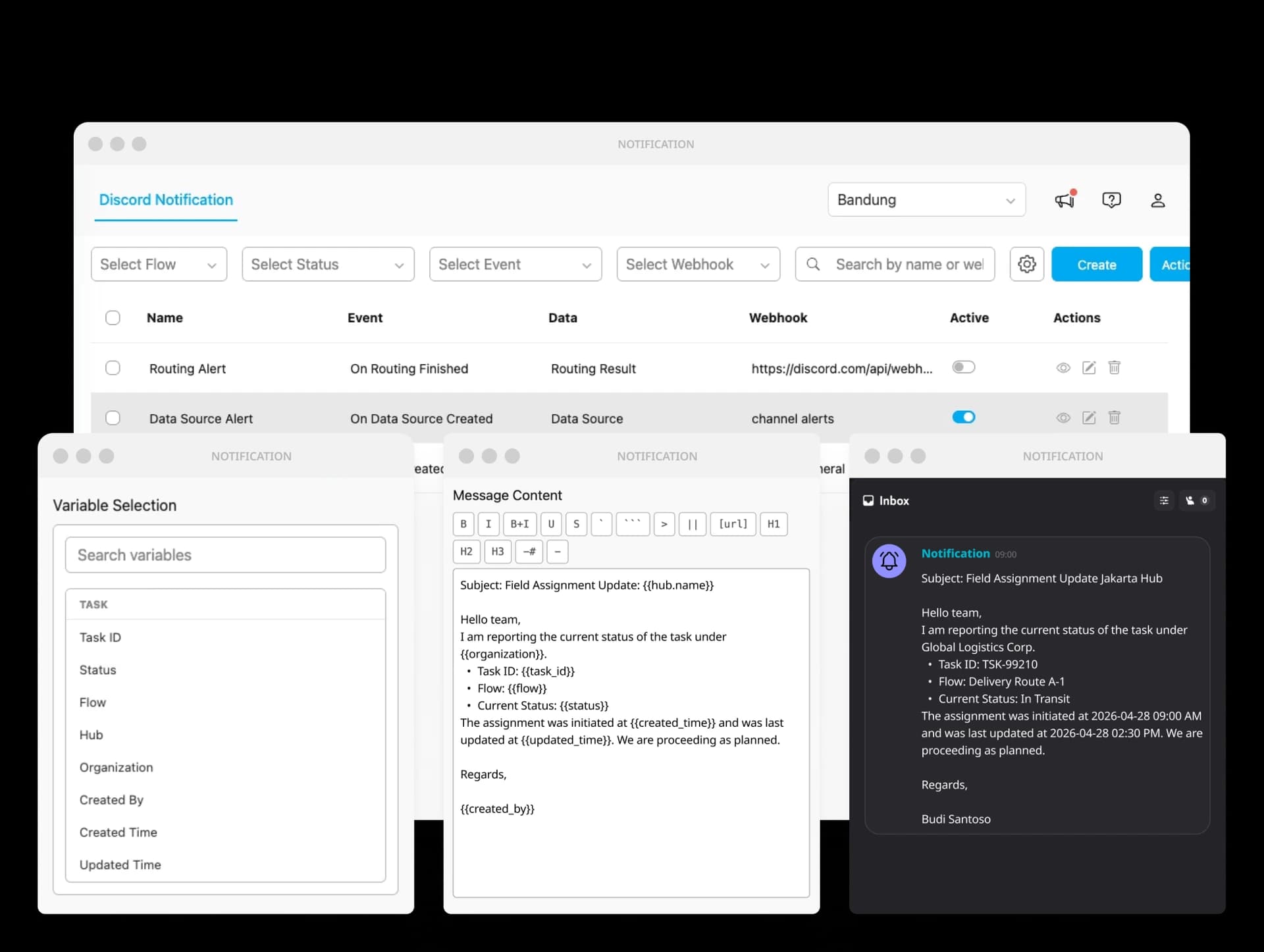Viewport: 1264px width, 952px height.
Task: Insert spoiler || formatting
Action: click(x=693, y=524)
